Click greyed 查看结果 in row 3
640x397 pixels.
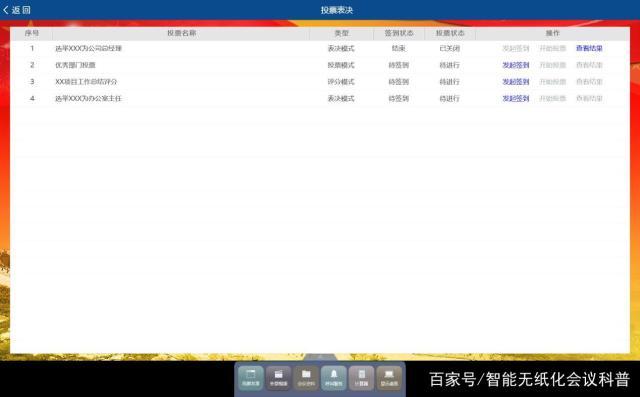[x=589, y=82]
